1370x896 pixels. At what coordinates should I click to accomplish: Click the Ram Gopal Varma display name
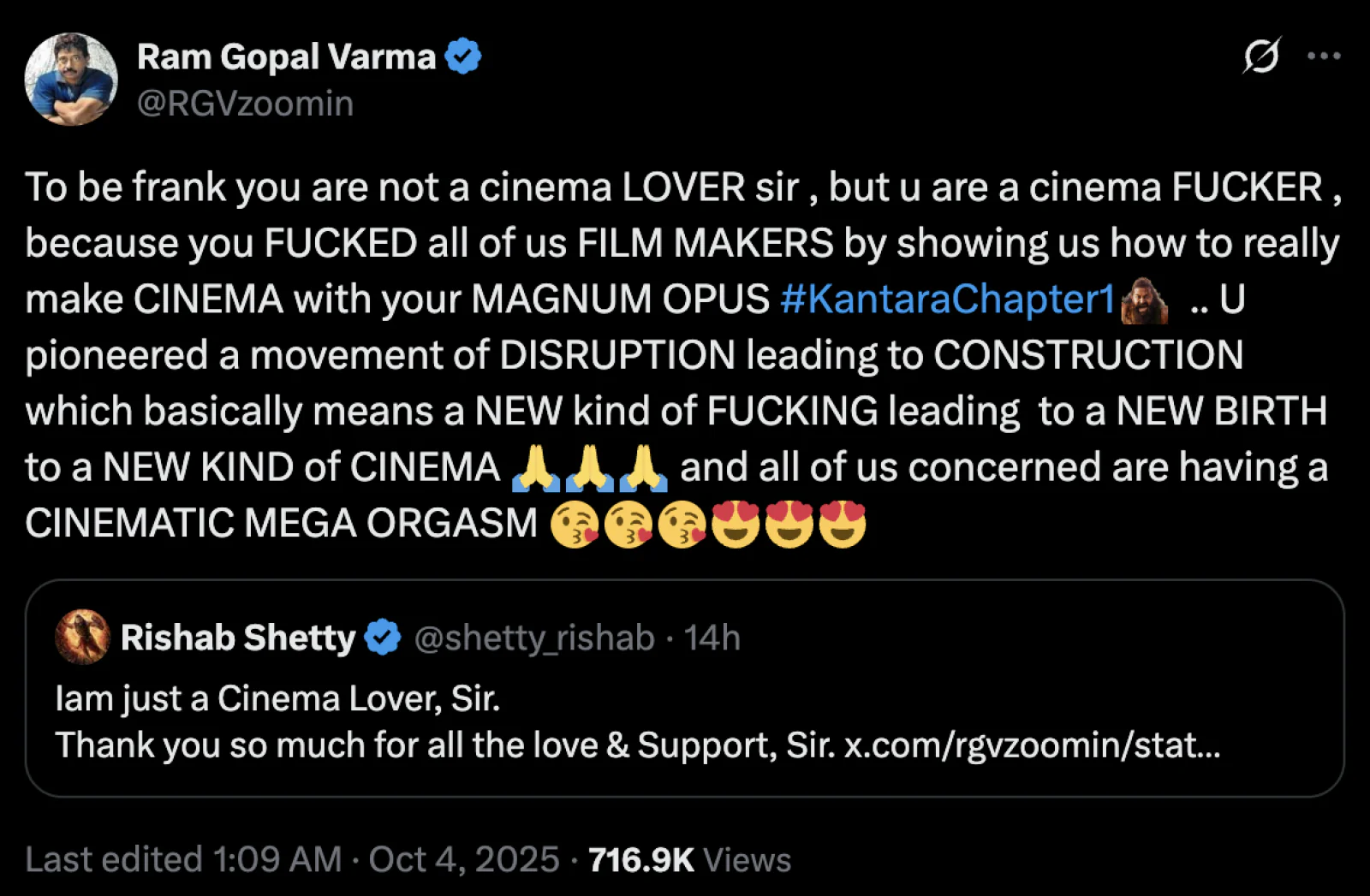click(286, 57)
